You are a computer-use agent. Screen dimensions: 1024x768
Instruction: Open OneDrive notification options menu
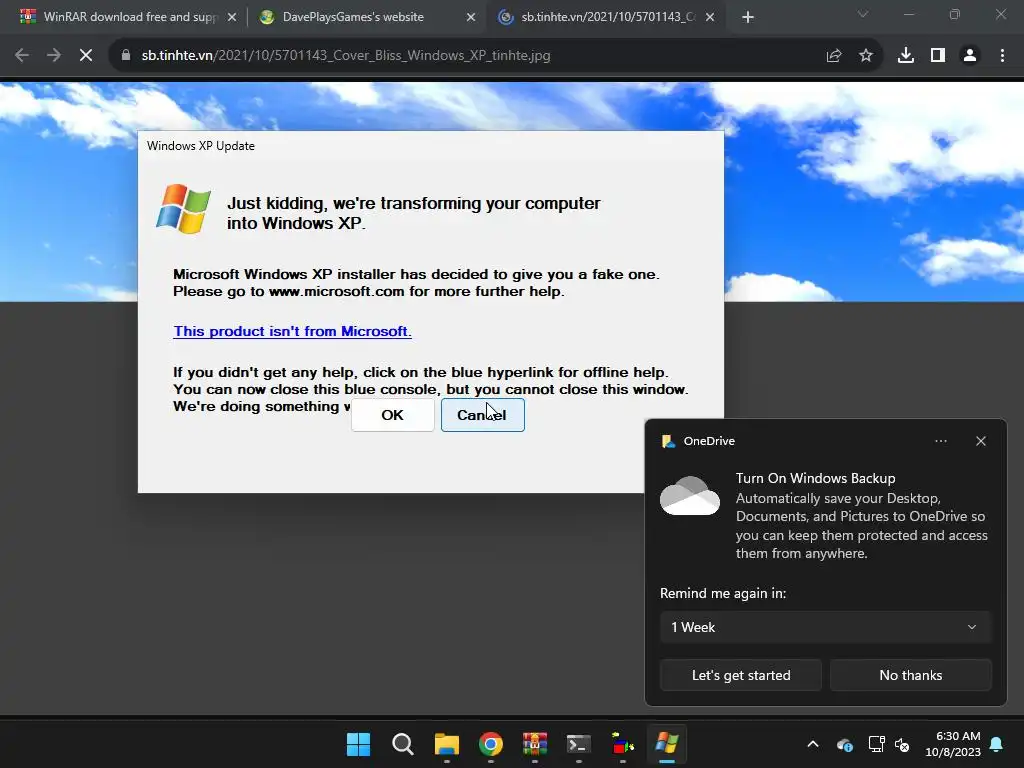pos(941,441)
